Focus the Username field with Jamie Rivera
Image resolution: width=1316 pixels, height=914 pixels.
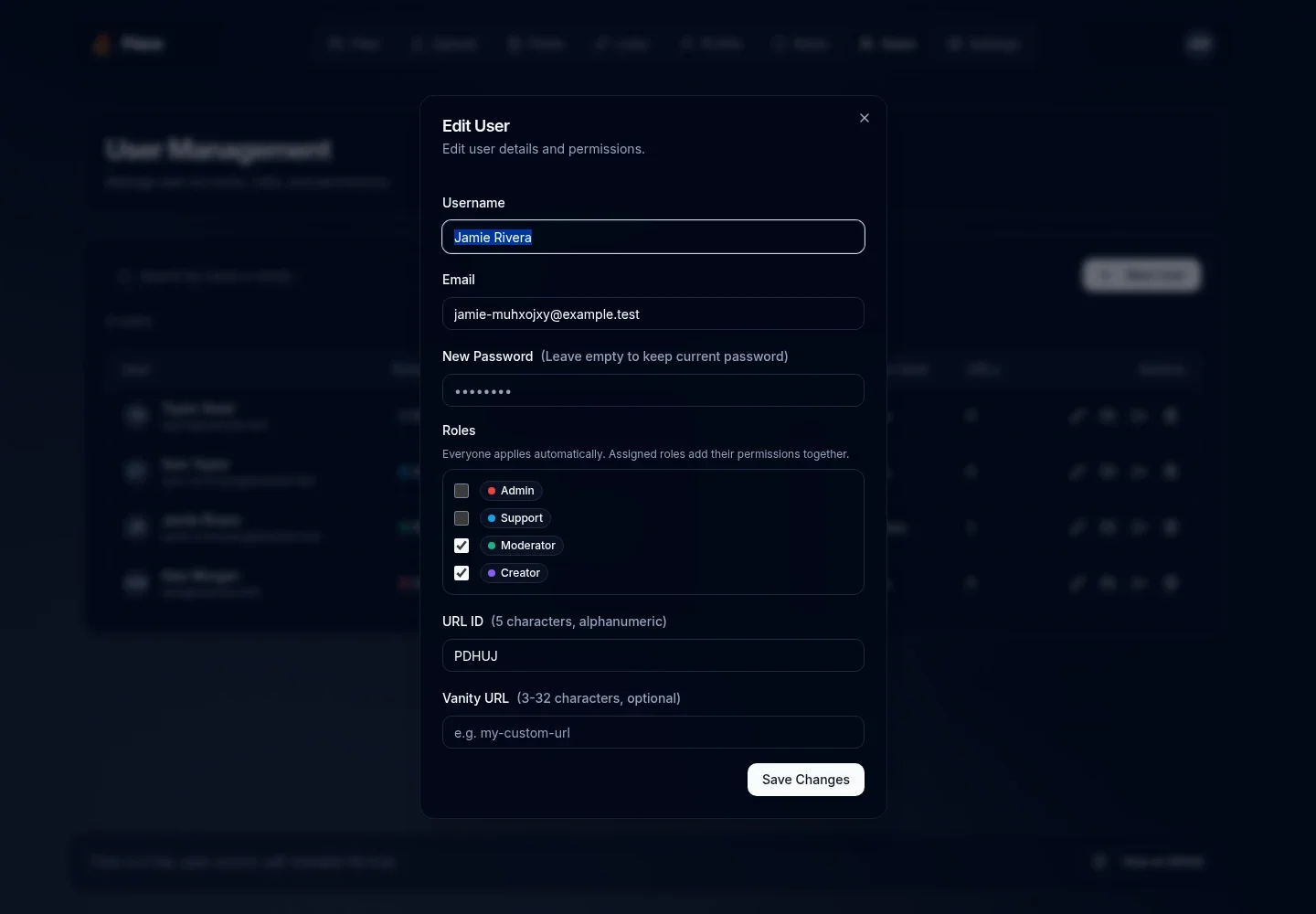[653, 237]
